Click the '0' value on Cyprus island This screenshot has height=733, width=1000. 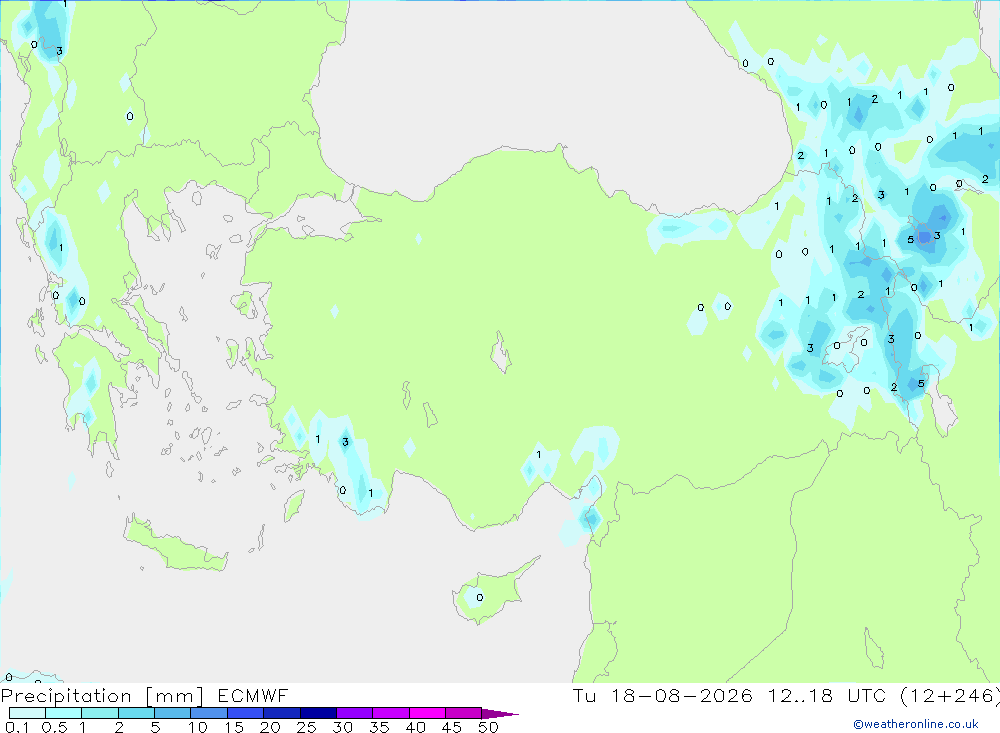[x=480, y=598]
